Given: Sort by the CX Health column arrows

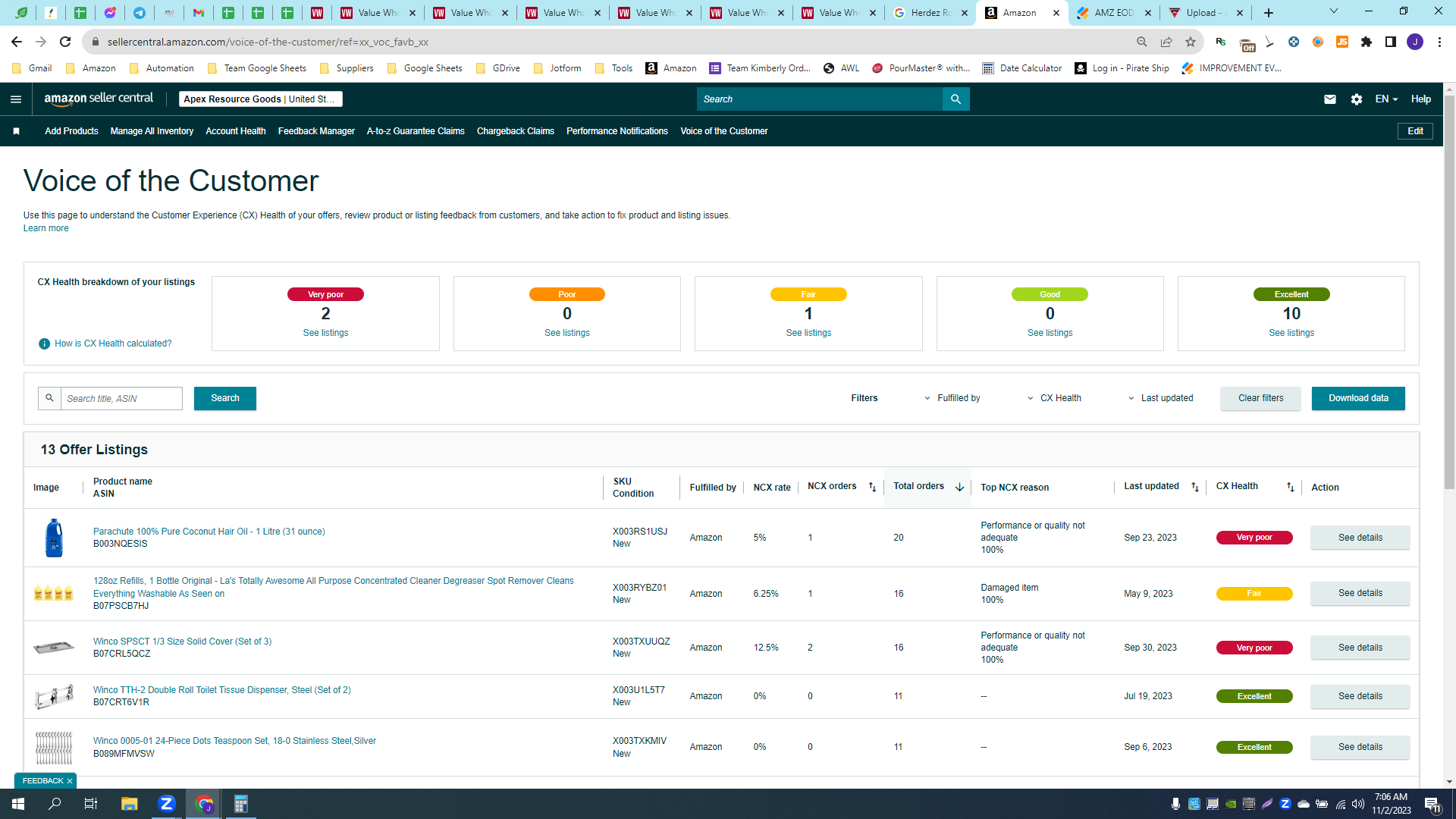Looking at the screenshot, I should coord(1291,487).
